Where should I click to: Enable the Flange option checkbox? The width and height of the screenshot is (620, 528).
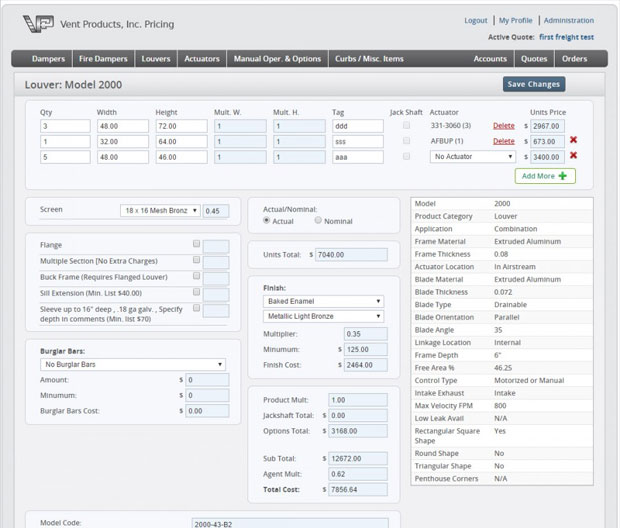pos(196,244)
